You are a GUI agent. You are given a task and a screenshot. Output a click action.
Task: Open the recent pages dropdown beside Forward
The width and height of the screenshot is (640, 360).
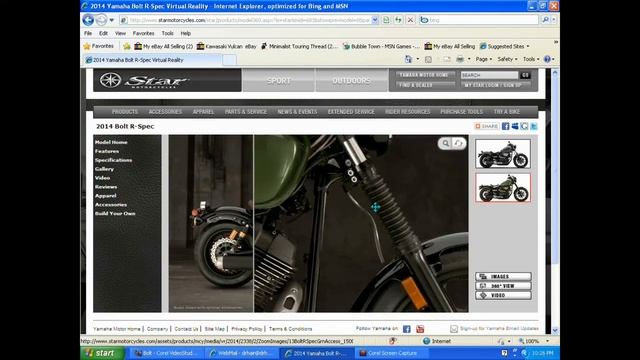pos(111,20)
